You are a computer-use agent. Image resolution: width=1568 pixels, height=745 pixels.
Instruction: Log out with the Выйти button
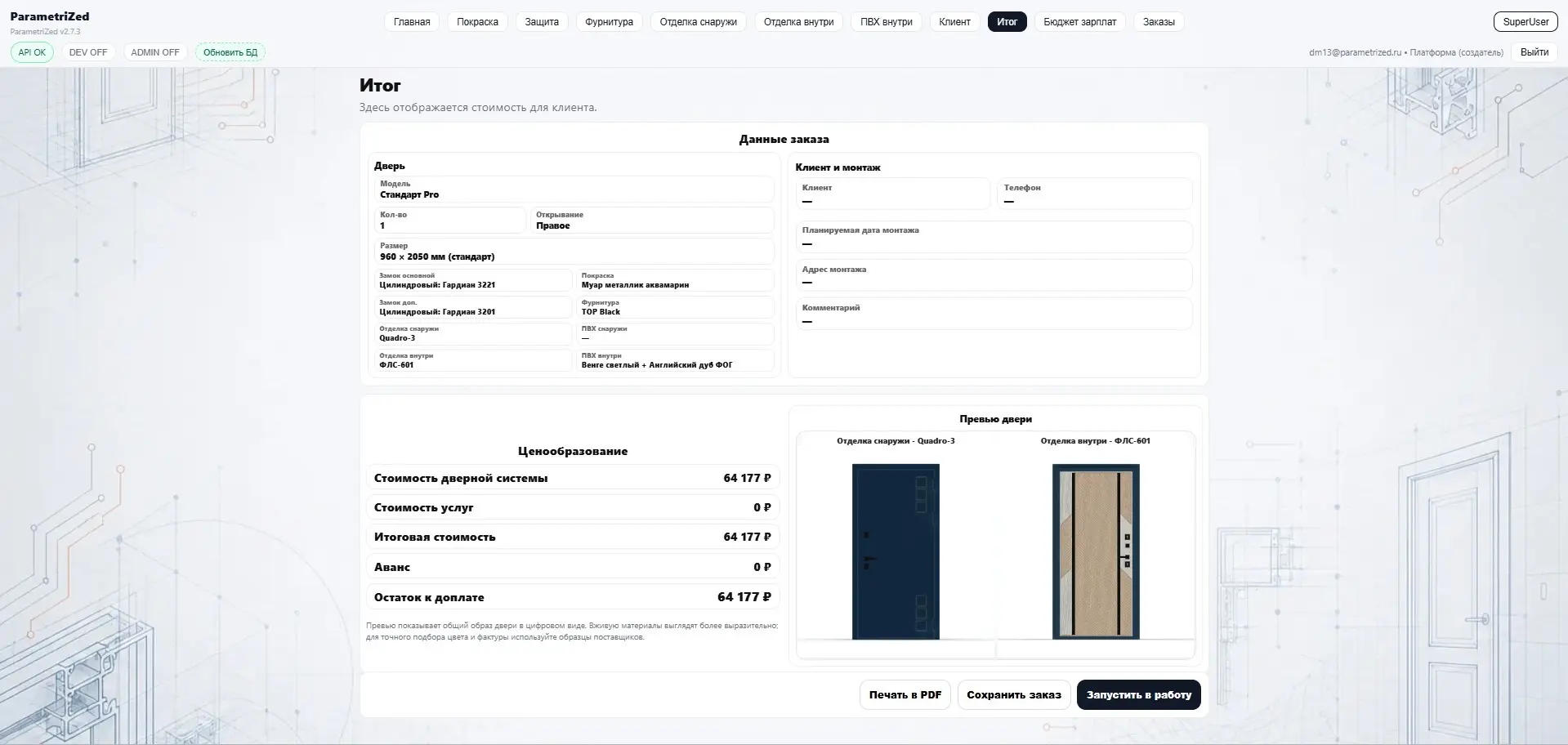pyautogui.click(x=1534, y=52)
